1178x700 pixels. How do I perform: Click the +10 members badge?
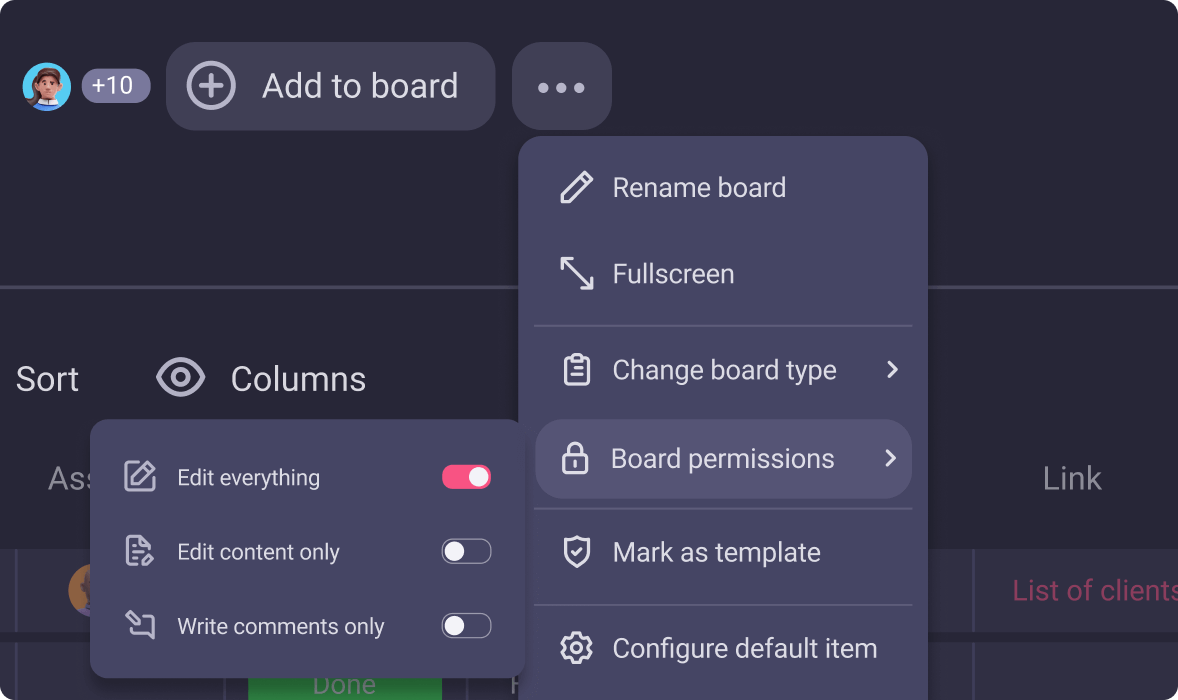[116, 86]
